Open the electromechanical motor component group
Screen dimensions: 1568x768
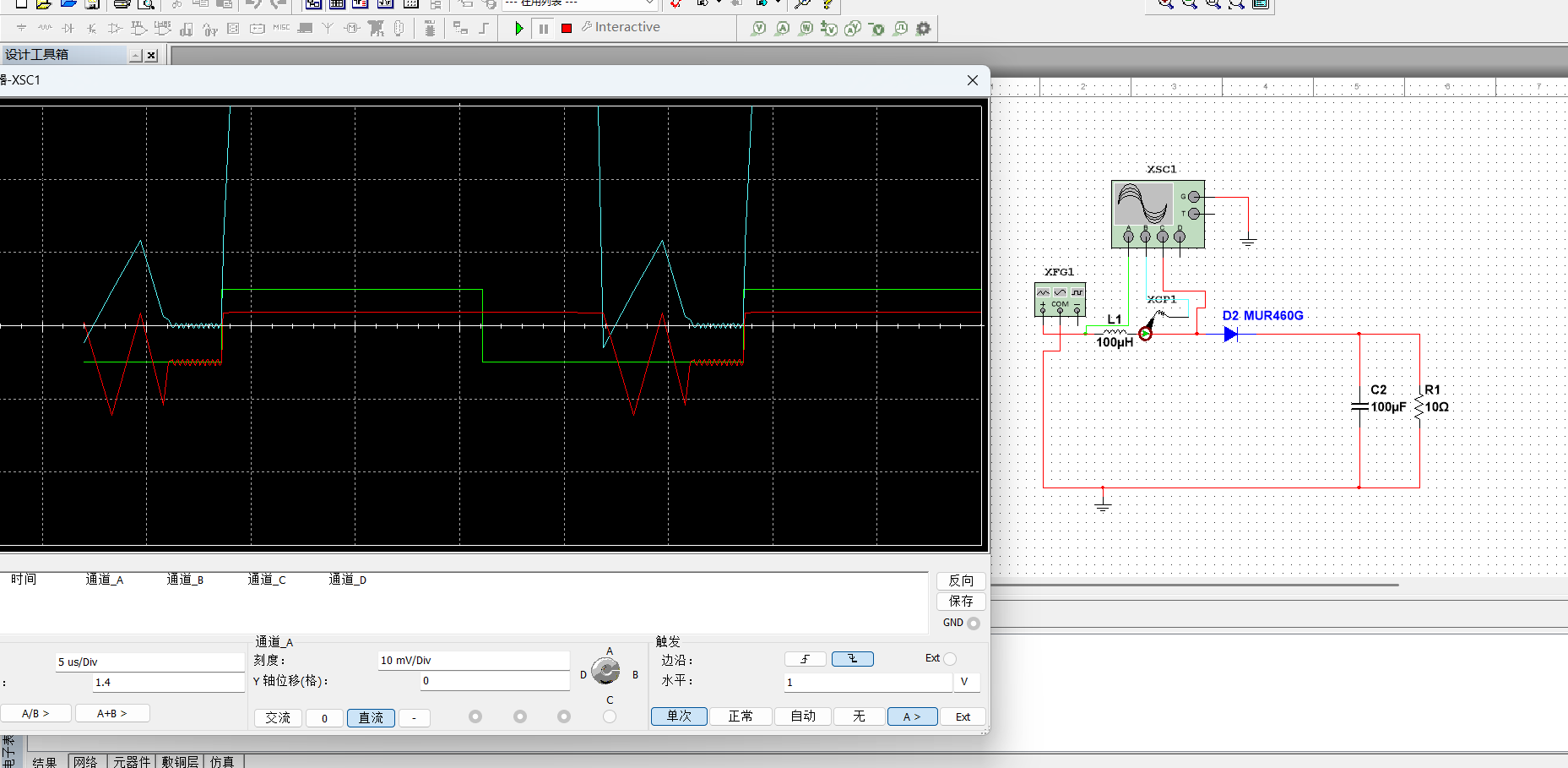point(352,28)
